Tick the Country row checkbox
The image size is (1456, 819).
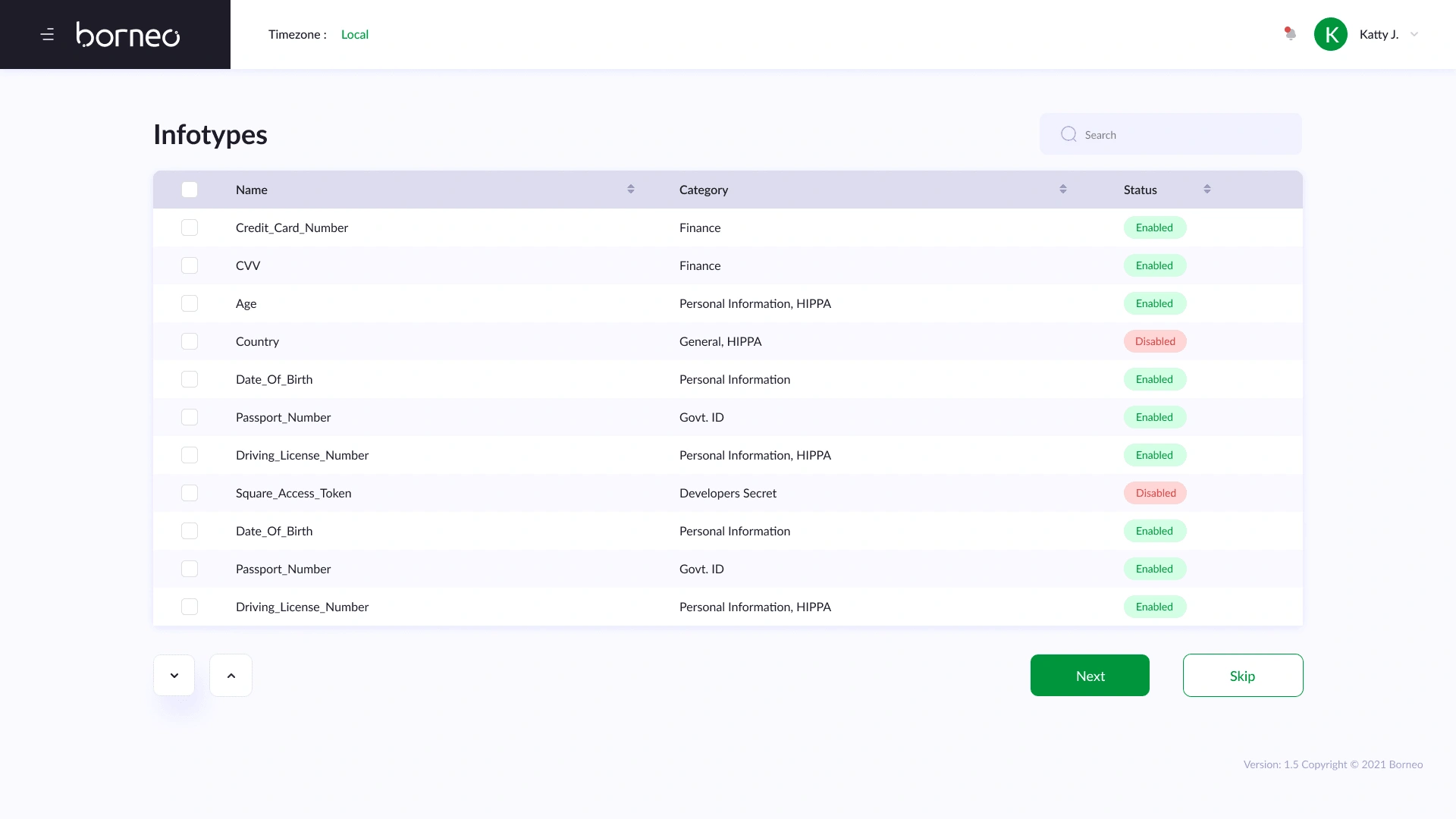tap(190, 341)
